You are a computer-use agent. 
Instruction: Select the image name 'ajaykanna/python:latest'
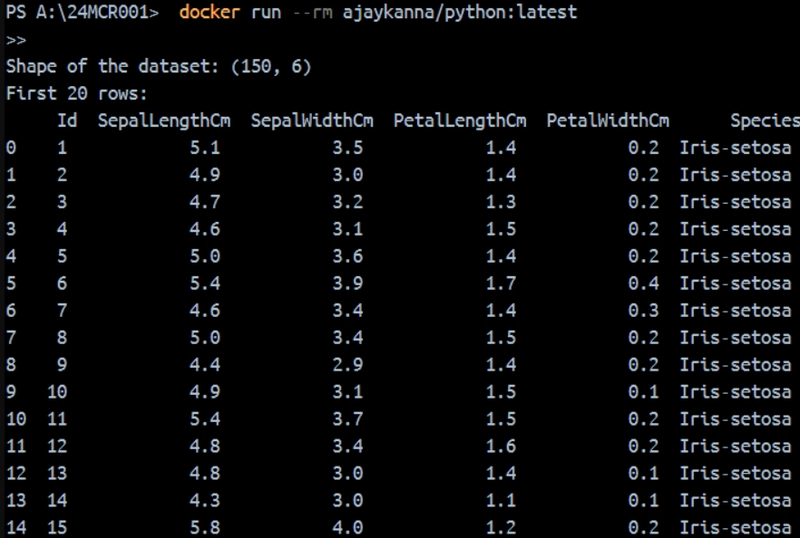tap(460, 13)
